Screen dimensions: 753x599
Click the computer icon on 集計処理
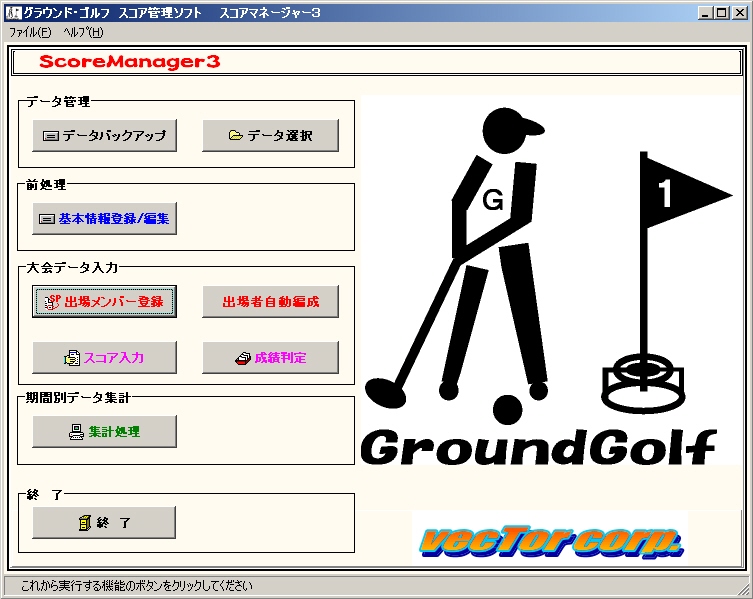[x=76, y=432]
